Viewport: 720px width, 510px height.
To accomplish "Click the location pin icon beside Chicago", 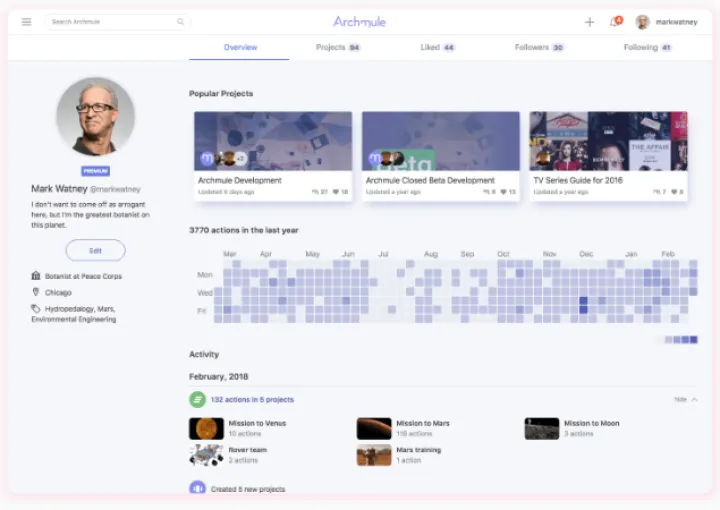I will 36,293.
